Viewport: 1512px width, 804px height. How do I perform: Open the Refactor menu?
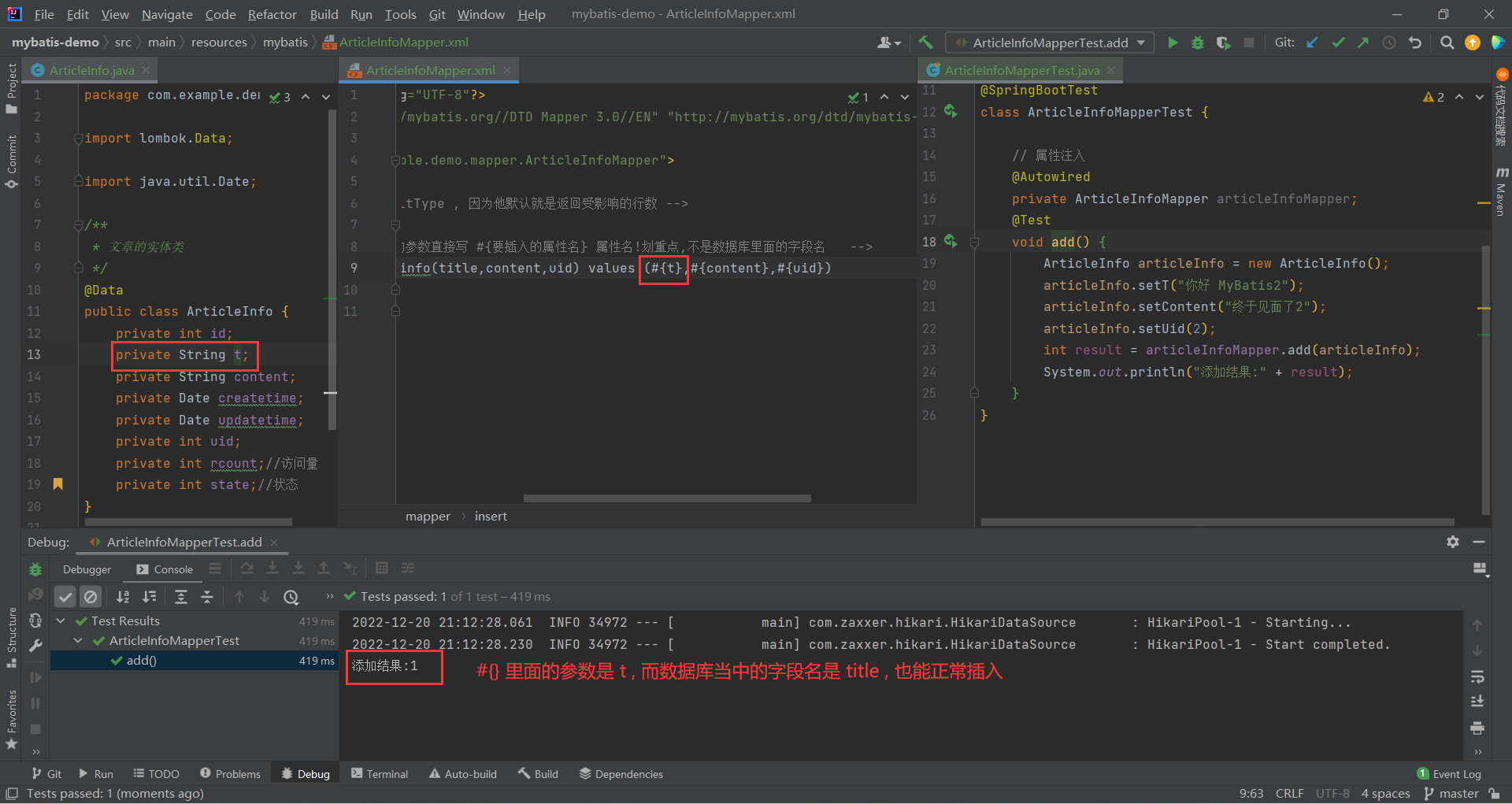[272, 14]
